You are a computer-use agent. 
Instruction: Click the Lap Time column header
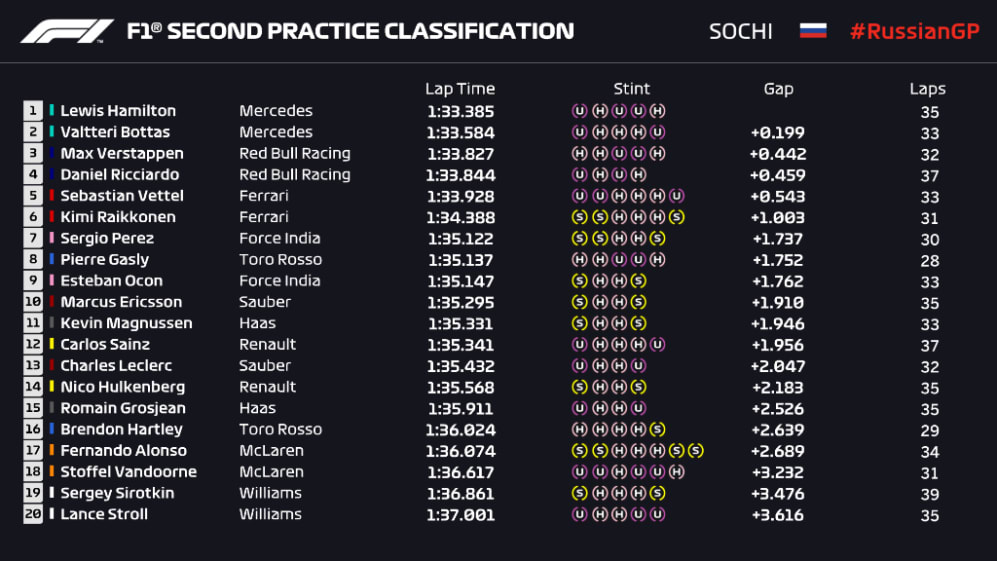460,89
